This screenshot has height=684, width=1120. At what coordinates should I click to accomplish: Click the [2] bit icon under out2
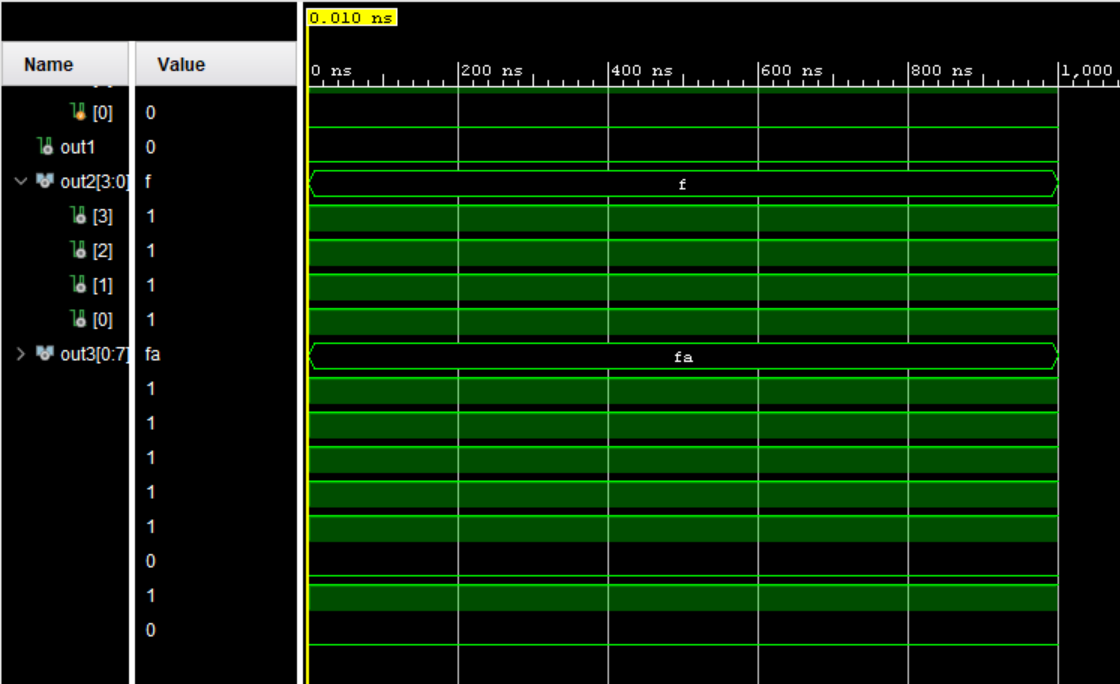pos(79,251)
